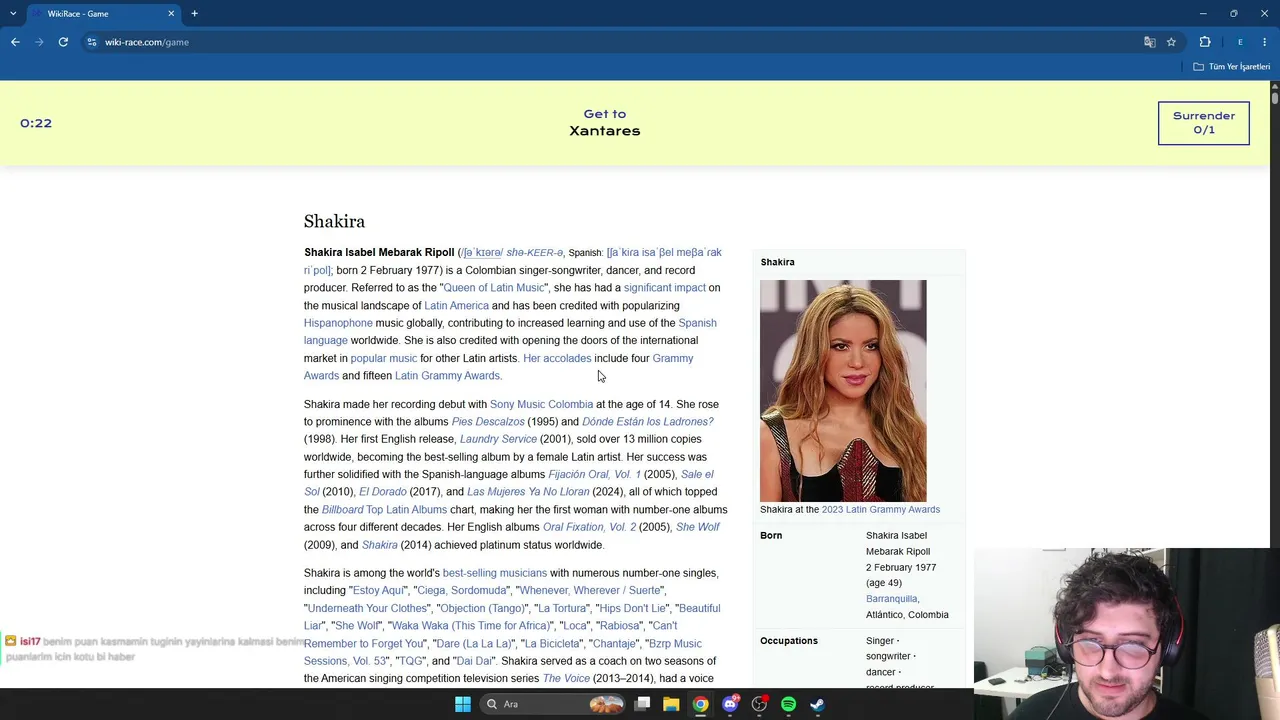
Task: Go to the Chantaje link
Action: [614, 644]
